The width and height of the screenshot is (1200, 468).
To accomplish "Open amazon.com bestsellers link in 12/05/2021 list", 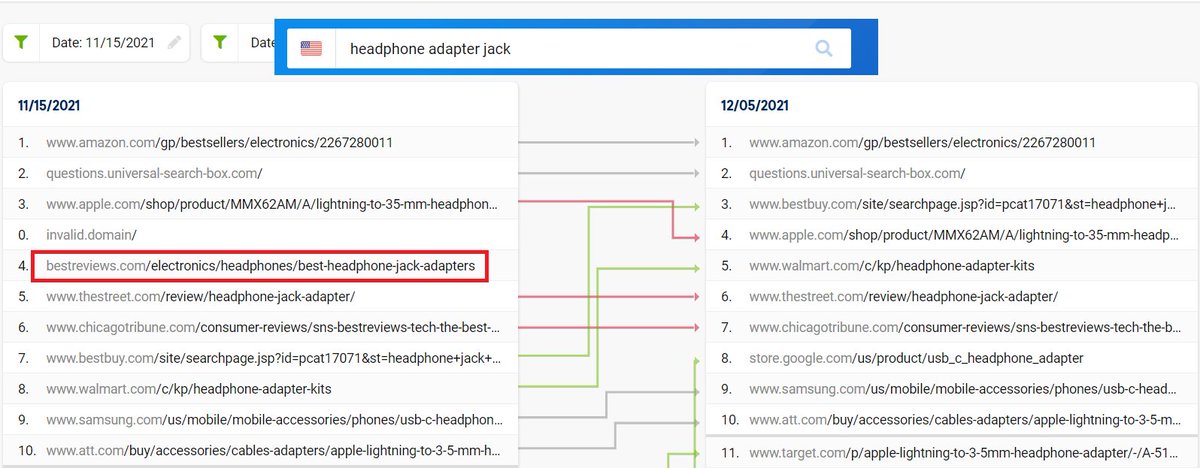I will (x=922, y=143).
